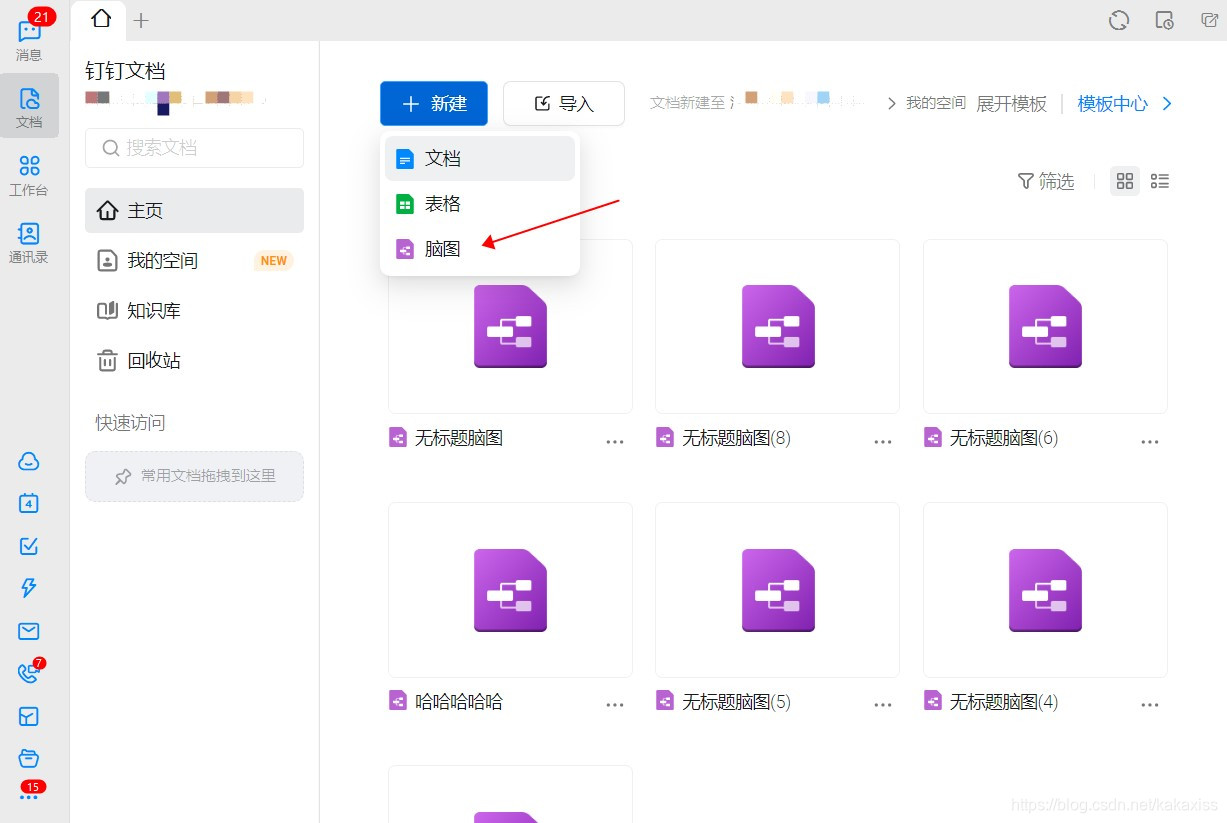Screen dimensions: 1227x823
Task: Click the more dots icon with badge 15
Action: click(x=29, y=793)
